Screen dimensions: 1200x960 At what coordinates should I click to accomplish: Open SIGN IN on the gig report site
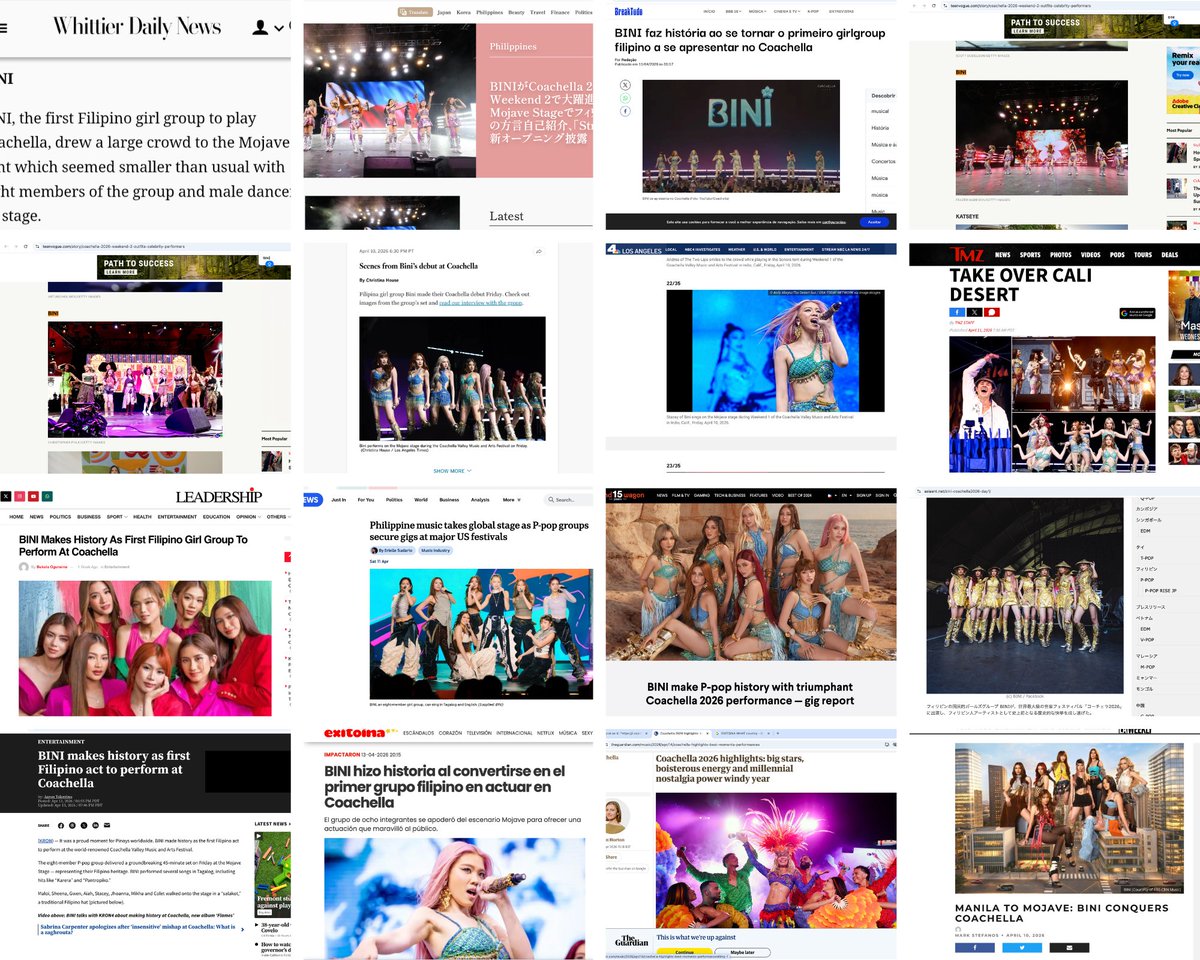882,495
